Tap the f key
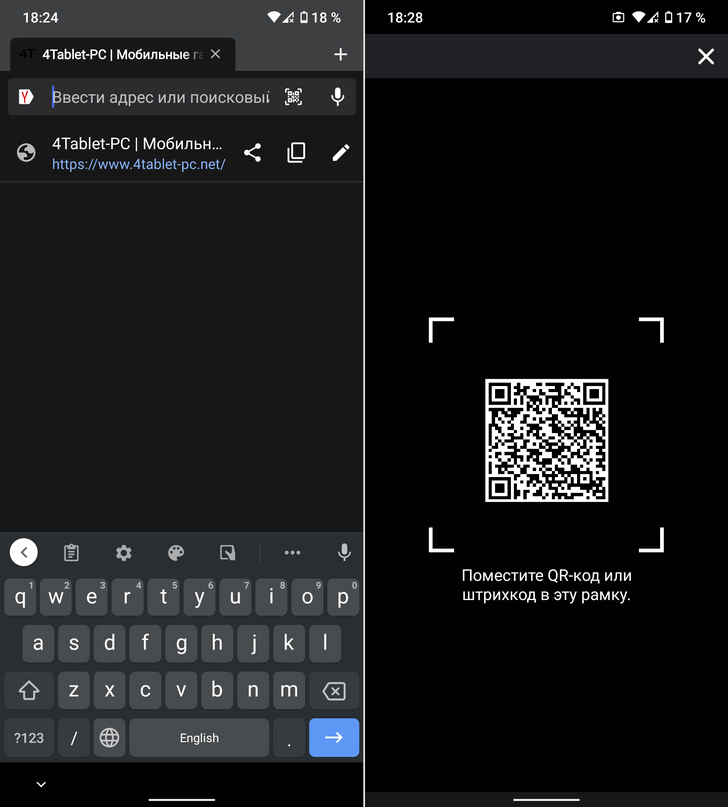This screenshot has height=807, width=728. (x=146, y=643)
